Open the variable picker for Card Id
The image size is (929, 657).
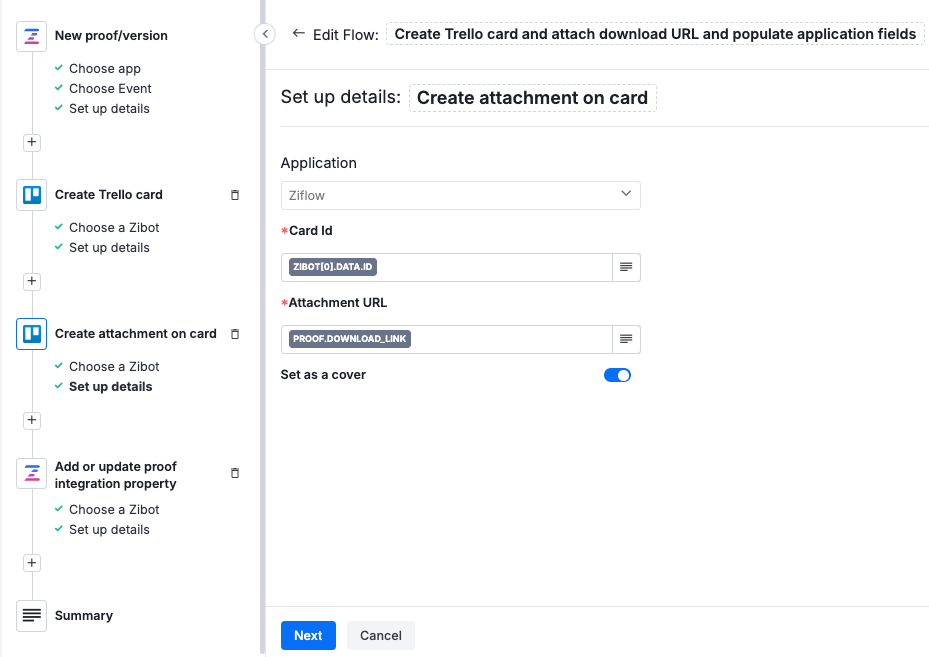point(626,267)
